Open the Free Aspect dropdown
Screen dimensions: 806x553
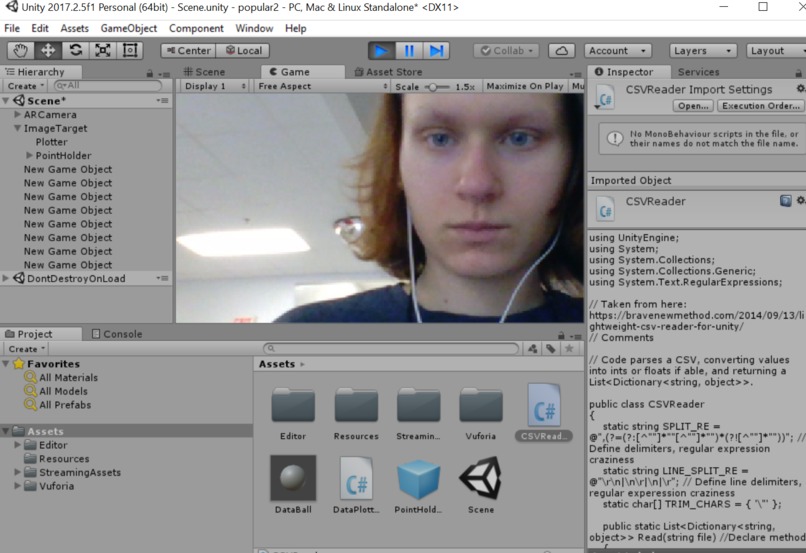coord(322,86)
